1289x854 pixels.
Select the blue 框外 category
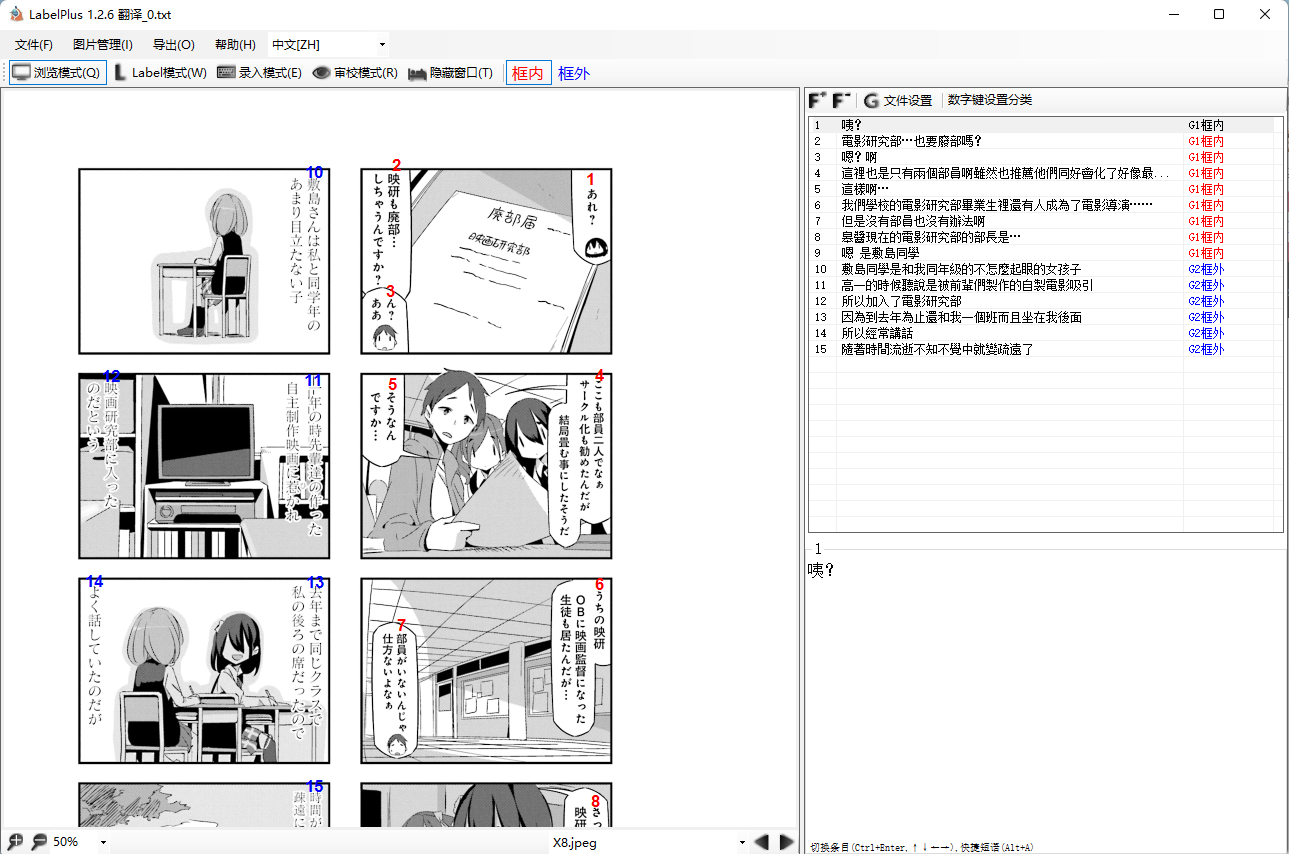[574, 73]
